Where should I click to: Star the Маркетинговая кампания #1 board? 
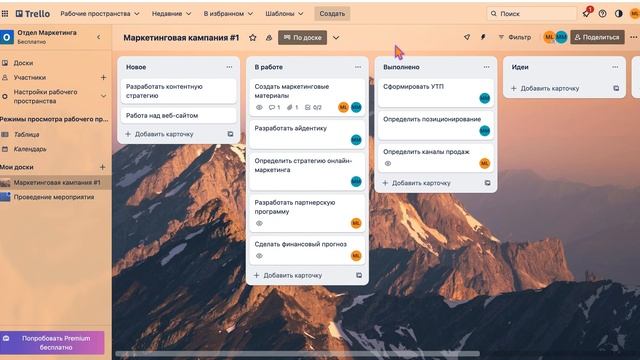(x=253, y=38)
